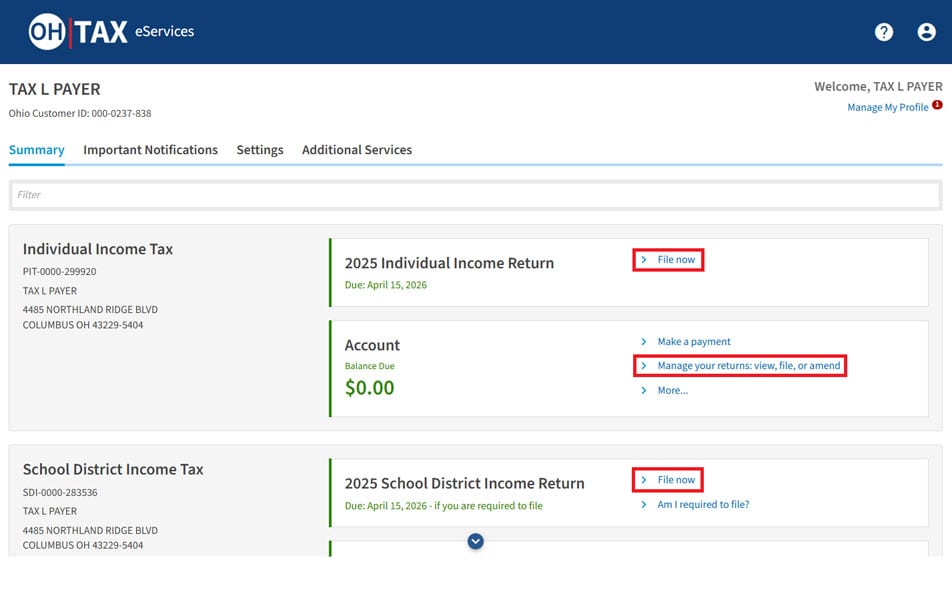File the 2025 School District Income Return now
The image size is (952, 600).
tap(676, 480)
